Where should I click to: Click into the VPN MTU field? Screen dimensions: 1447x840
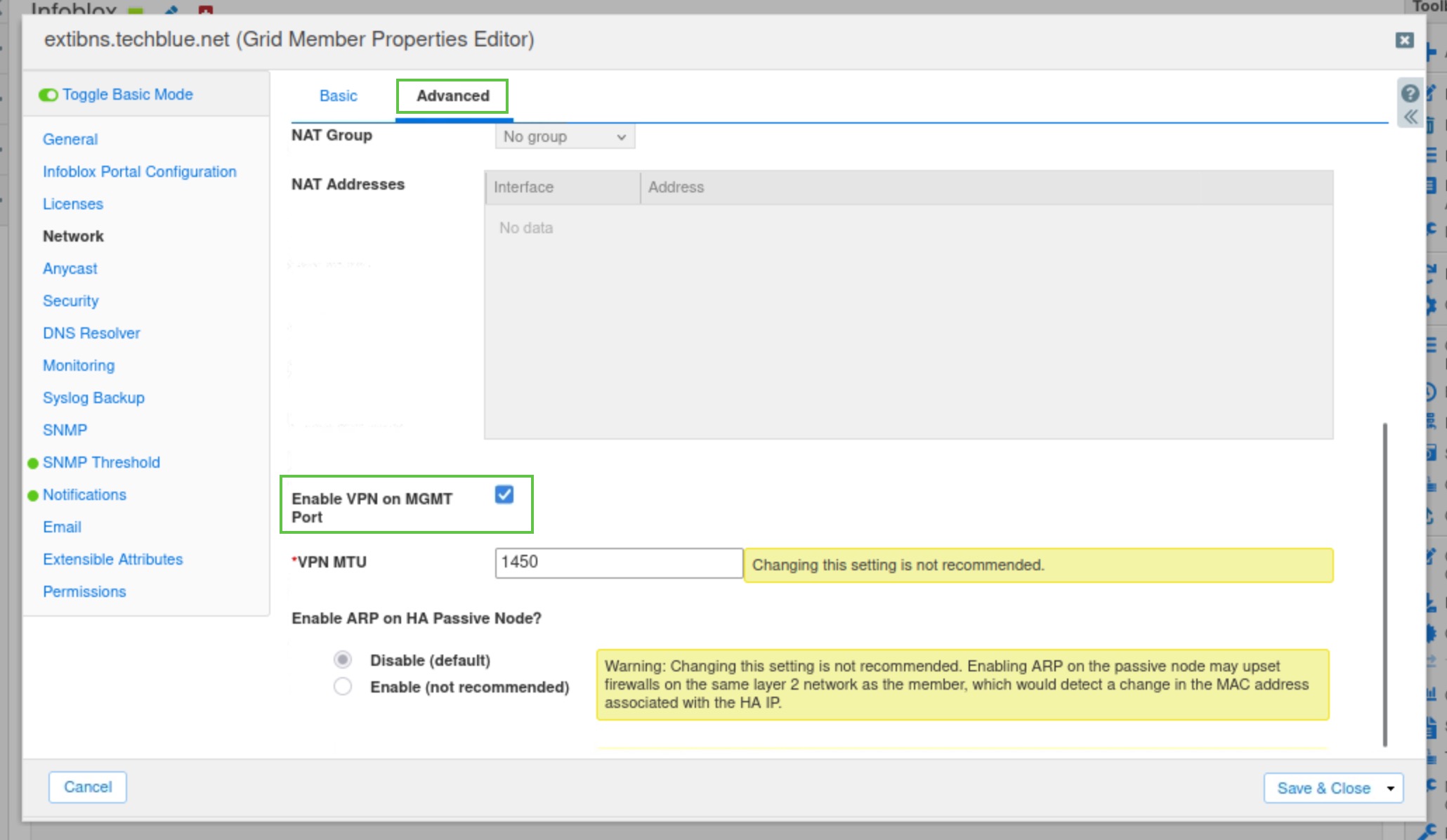[618, 563]
